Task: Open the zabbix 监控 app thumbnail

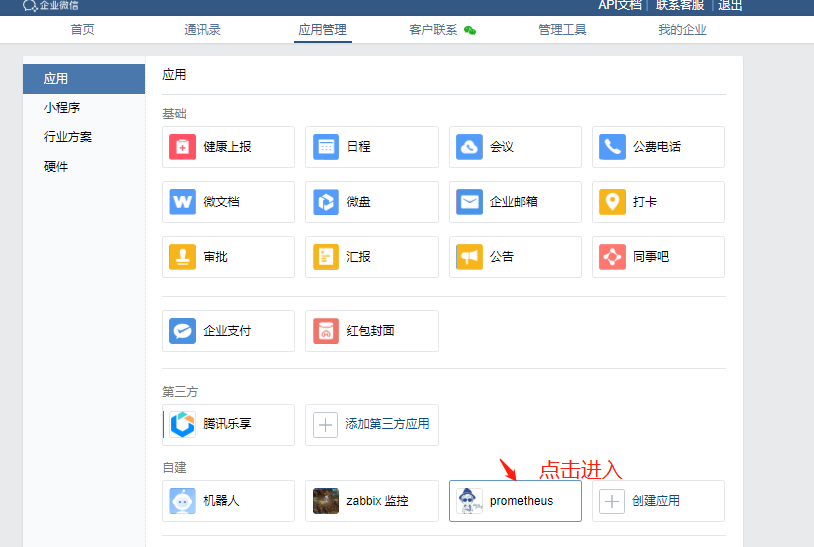Action: click(x=326, y=501)
